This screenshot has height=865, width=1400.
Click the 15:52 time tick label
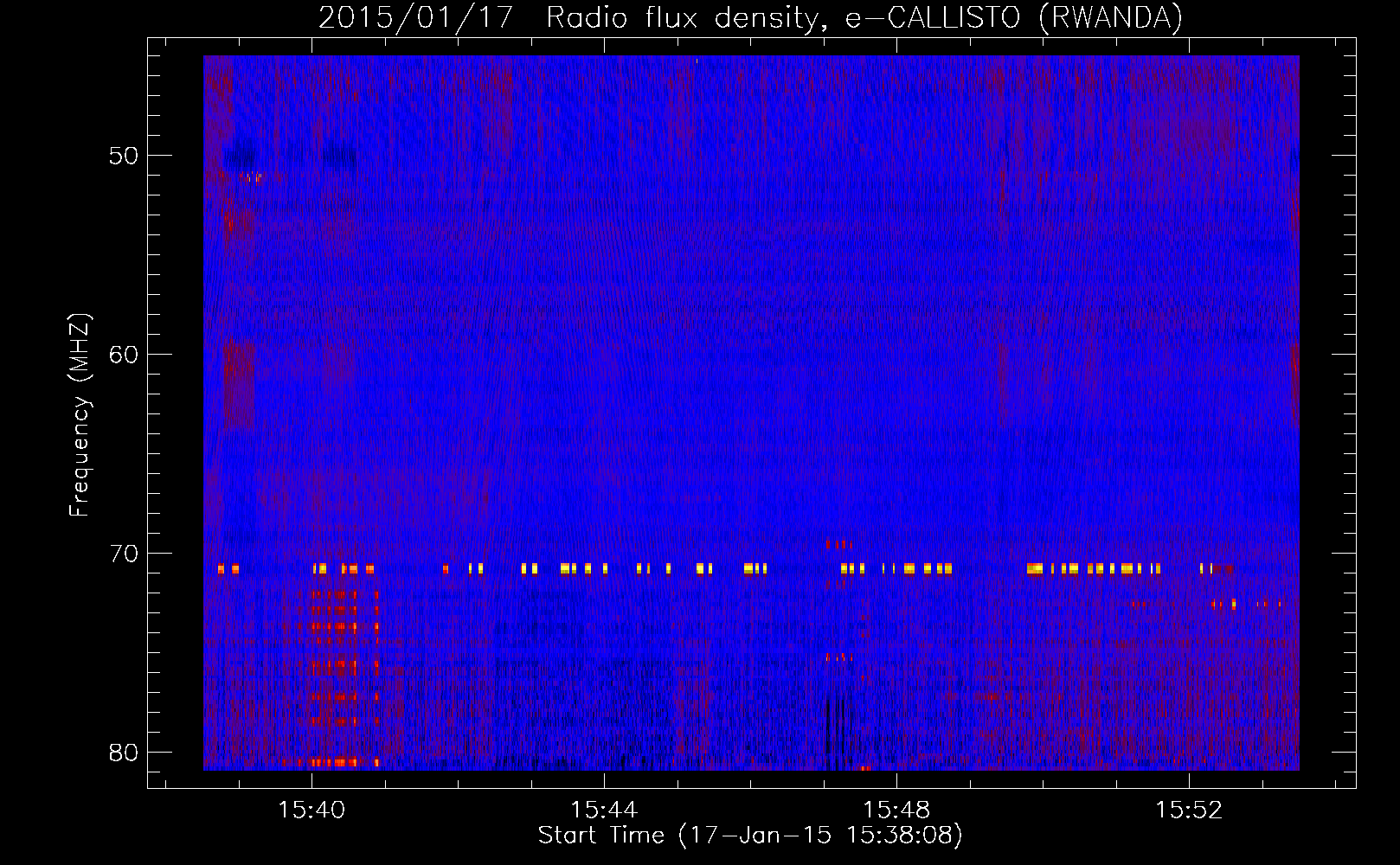pyautogui.click(x=1189, y=810)
